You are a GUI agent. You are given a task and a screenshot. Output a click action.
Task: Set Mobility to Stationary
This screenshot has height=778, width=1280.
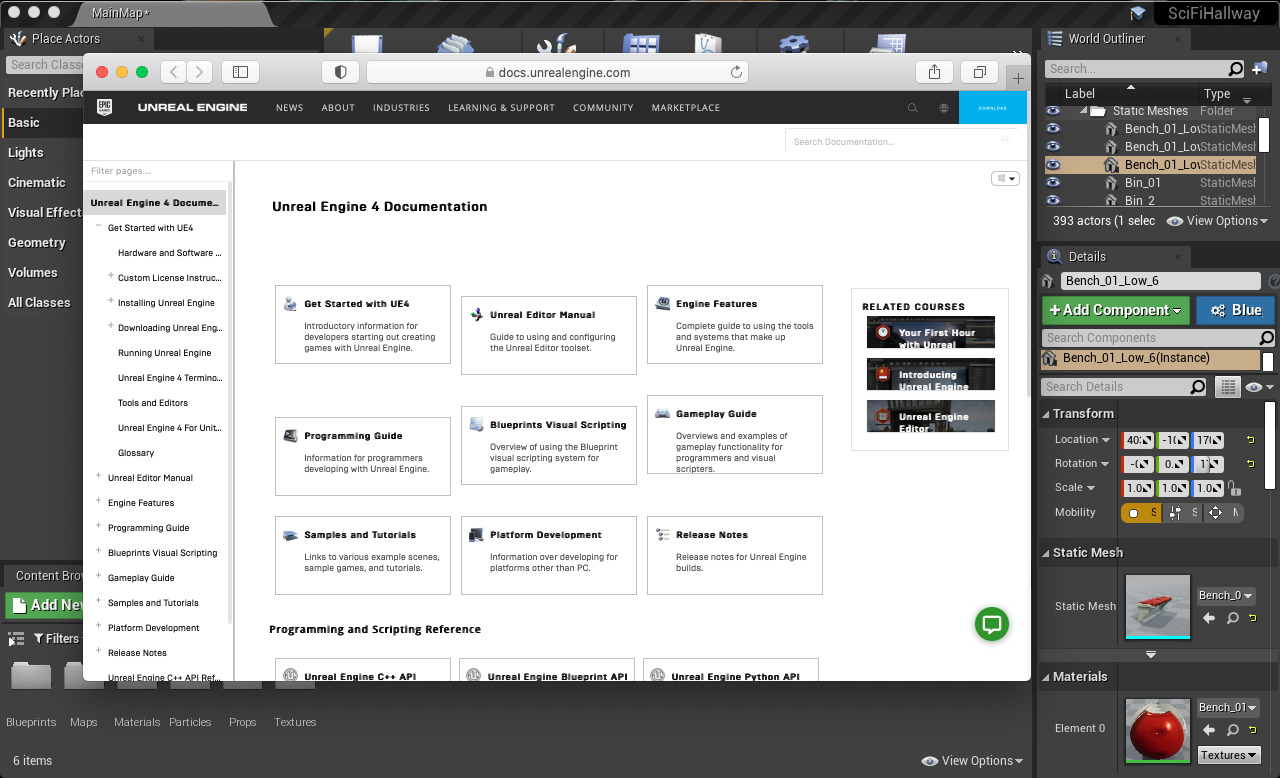tap(1184, 513)
